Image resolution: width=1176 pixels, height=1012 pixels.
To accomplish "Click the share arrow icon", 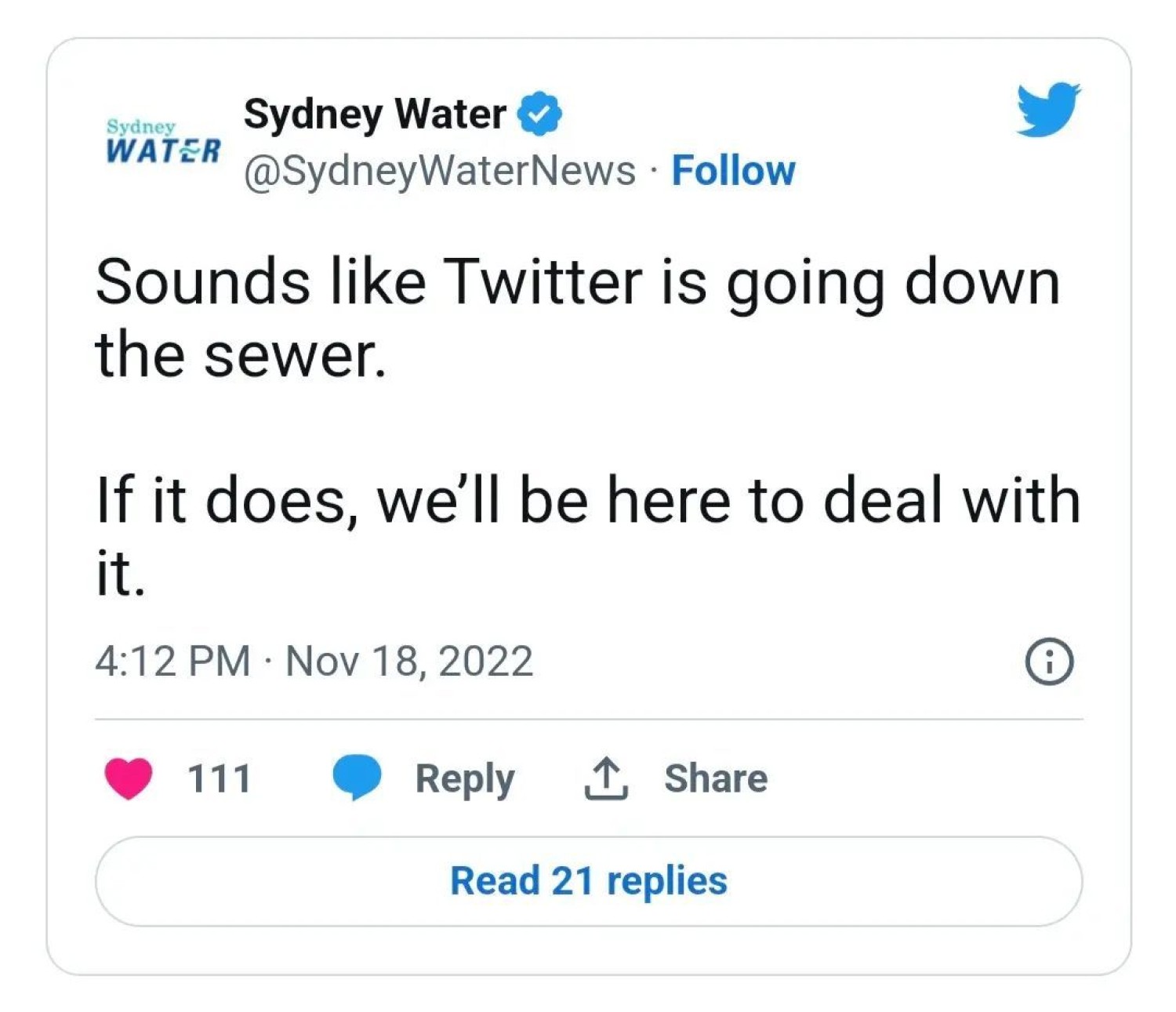I will [x=605, y=778].
